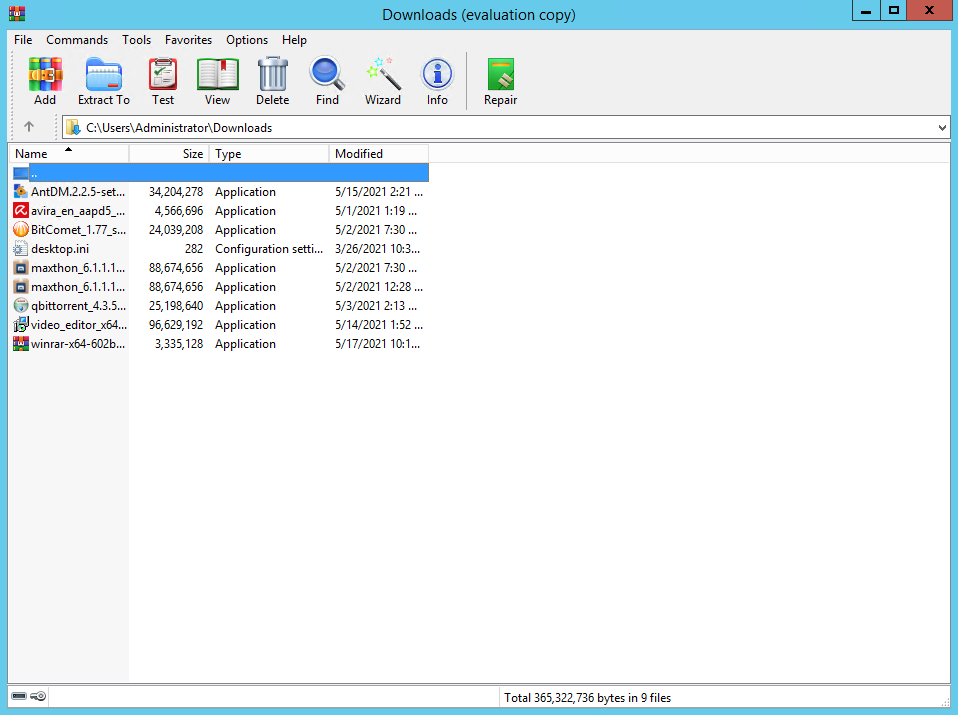The width and height of the screenshot is (958, 715).
Task: Click the AntDM installer file icon
Action: coord(21,192)
